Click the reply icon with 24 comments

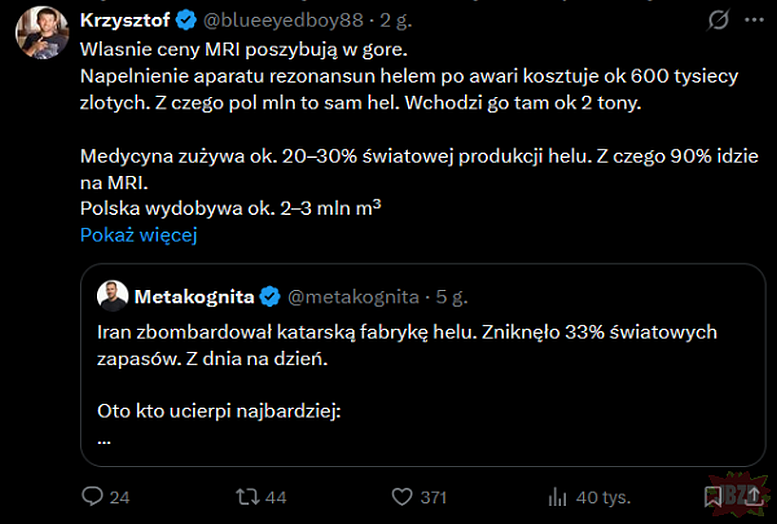coord(93,496)
